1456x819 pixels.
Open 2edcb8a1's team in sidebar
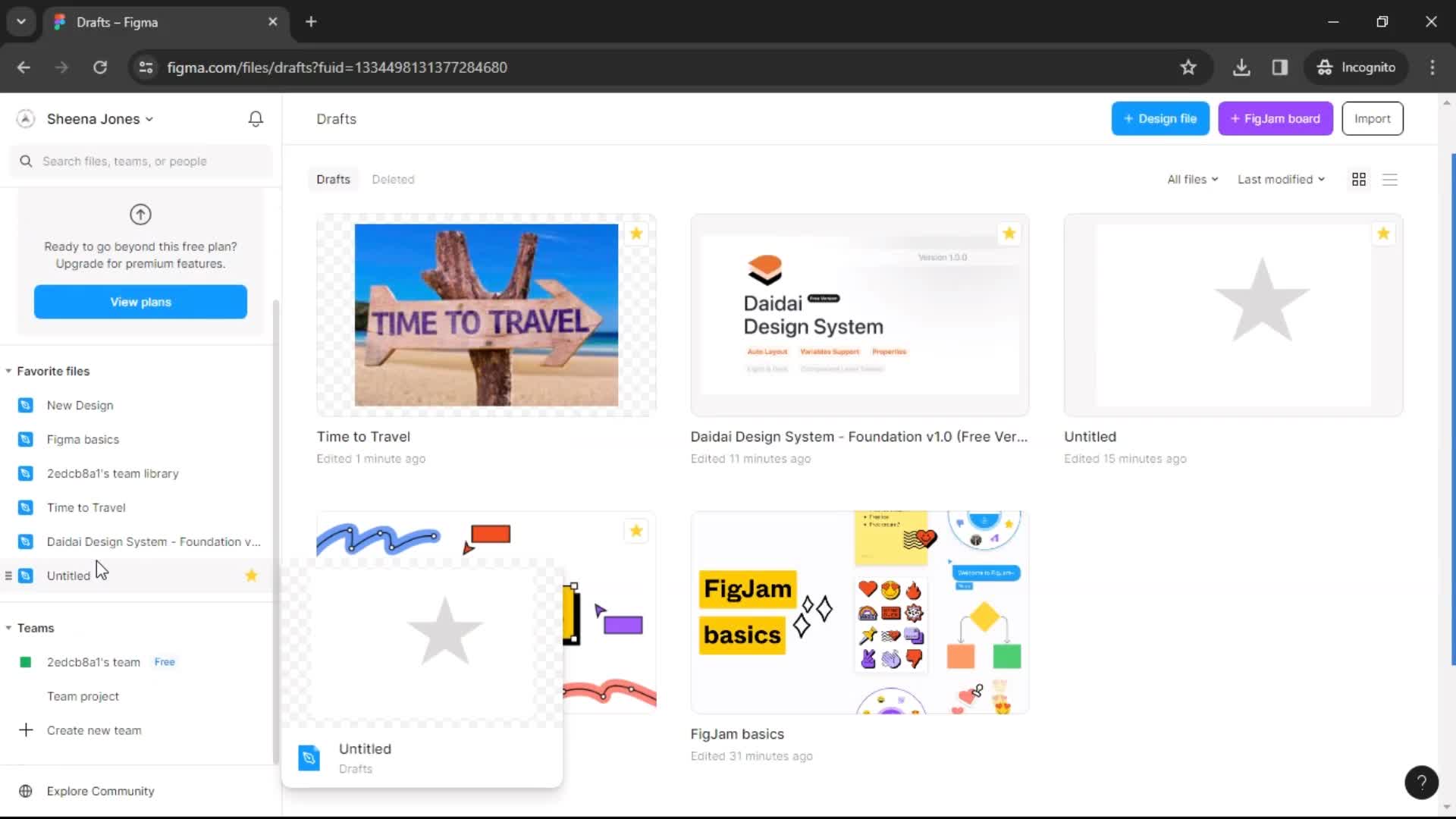point(93,662)
